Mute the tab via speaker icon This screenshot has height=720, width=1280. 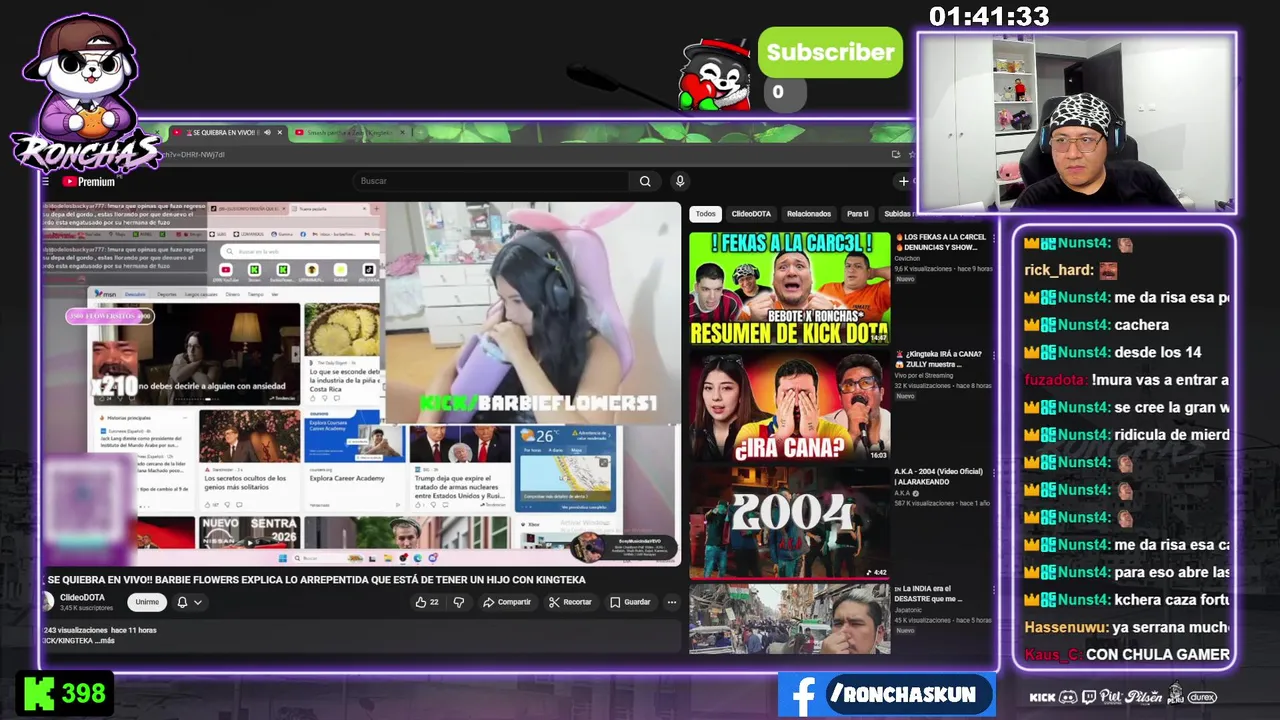tap(267, 132)
